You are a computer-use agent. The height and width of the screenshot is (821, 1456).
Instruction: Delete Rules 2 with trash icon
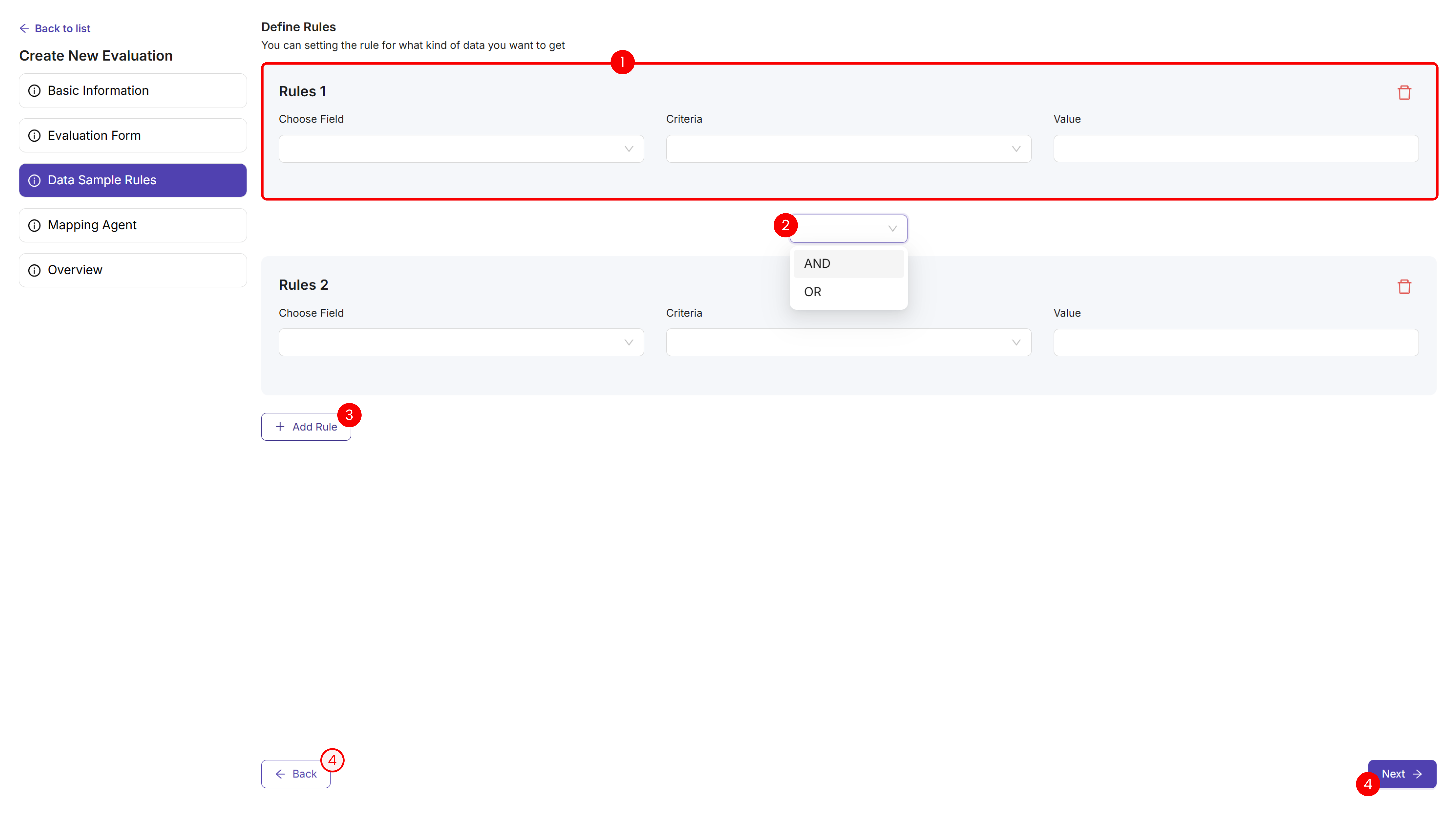click(x=1404, y=287)
